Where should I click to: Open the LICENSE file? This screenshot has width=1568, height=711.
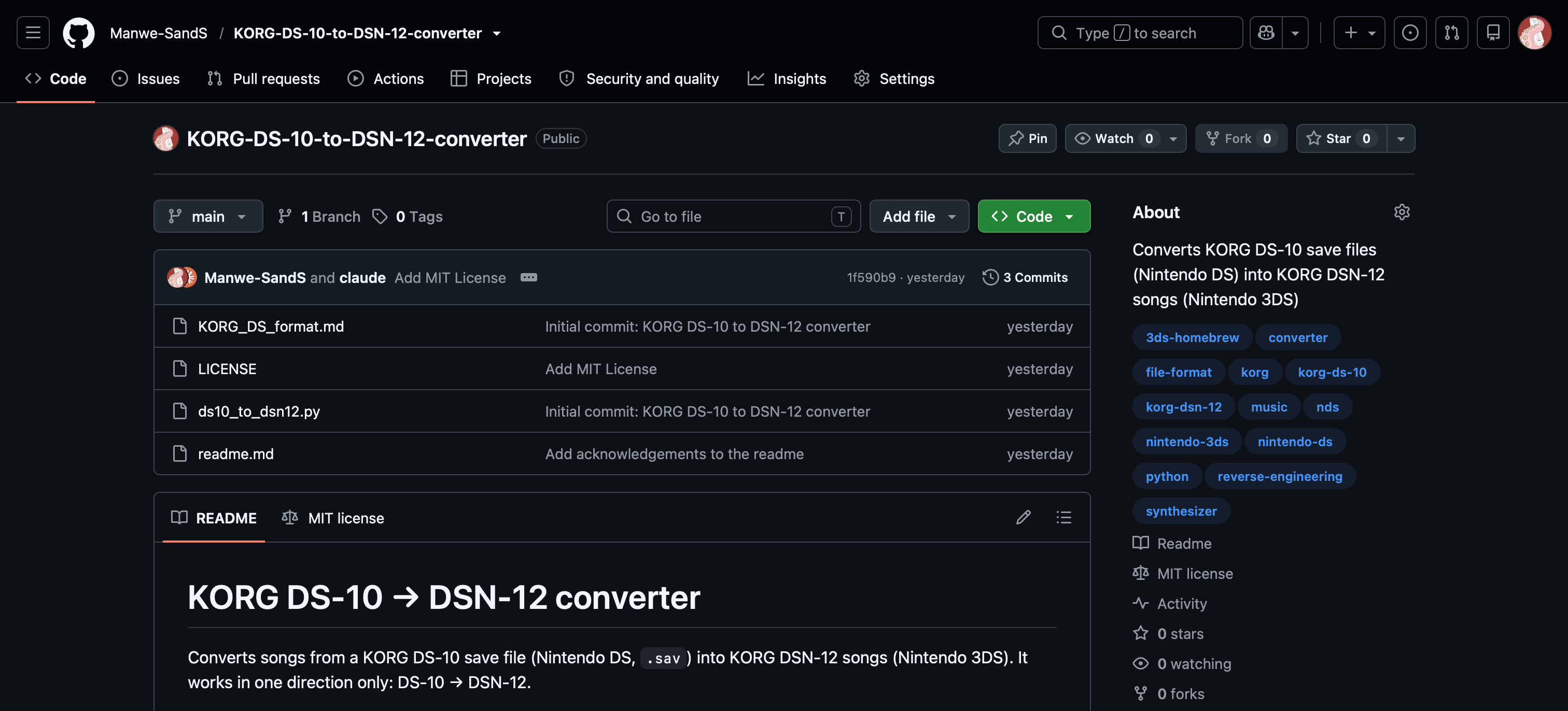(x=227, y=368)
